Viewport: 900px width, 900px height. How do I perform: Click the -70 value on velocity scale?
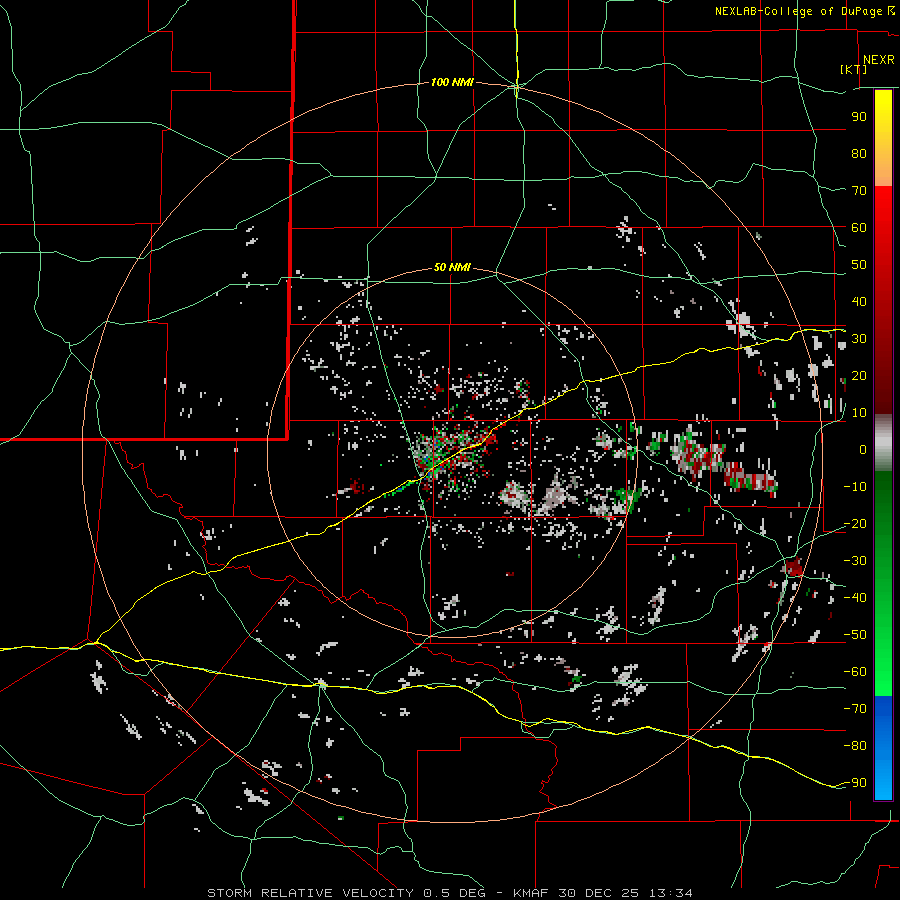pyautogui.click(x=855, y=709)
